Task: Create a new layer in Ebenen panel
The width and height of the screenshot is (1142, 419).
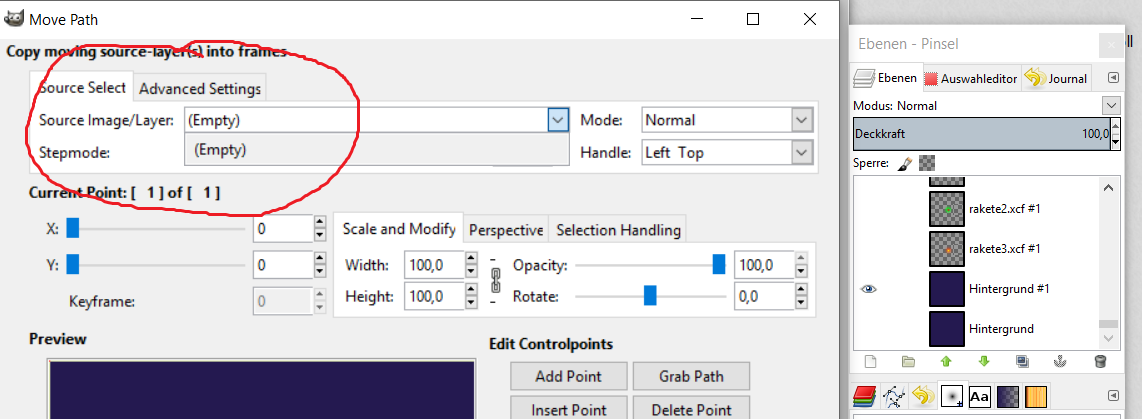Action: 869,361
